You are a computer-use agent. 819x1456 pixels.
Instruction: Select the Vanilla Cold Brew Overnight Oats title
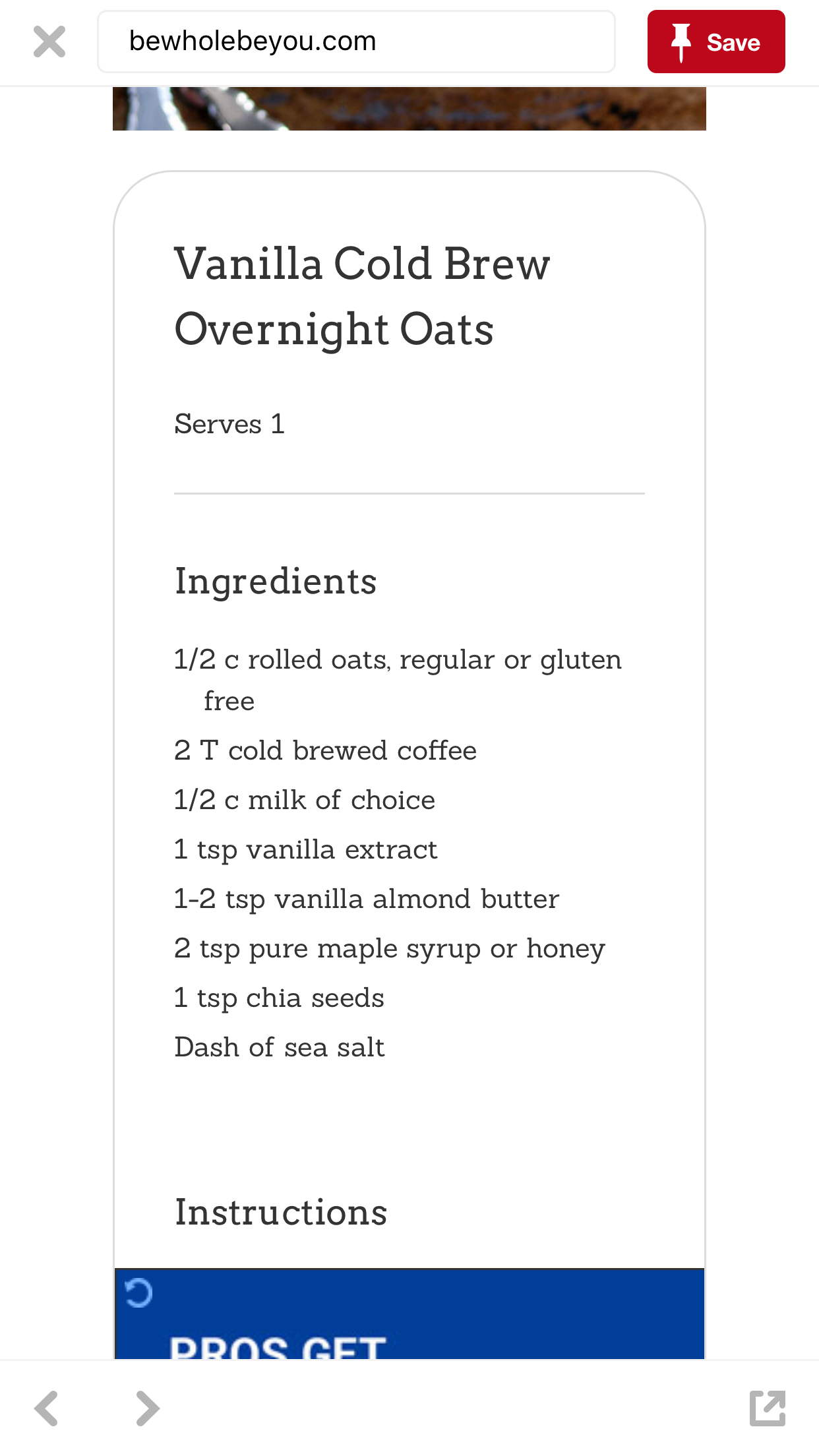(x=362, y=296)
